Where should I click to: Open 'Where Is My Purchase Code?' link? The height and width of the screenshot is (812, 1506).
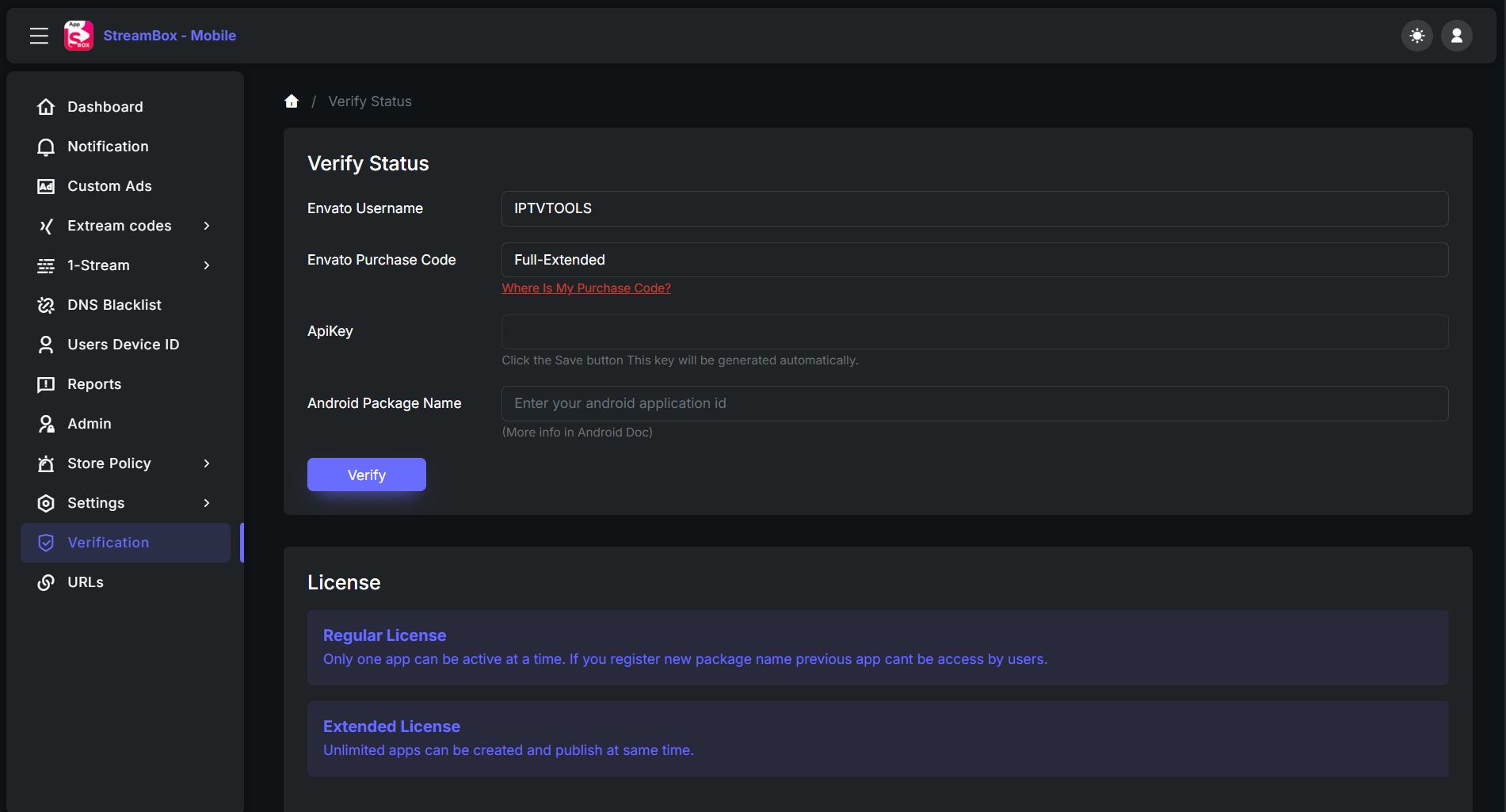tap(586, 288)
